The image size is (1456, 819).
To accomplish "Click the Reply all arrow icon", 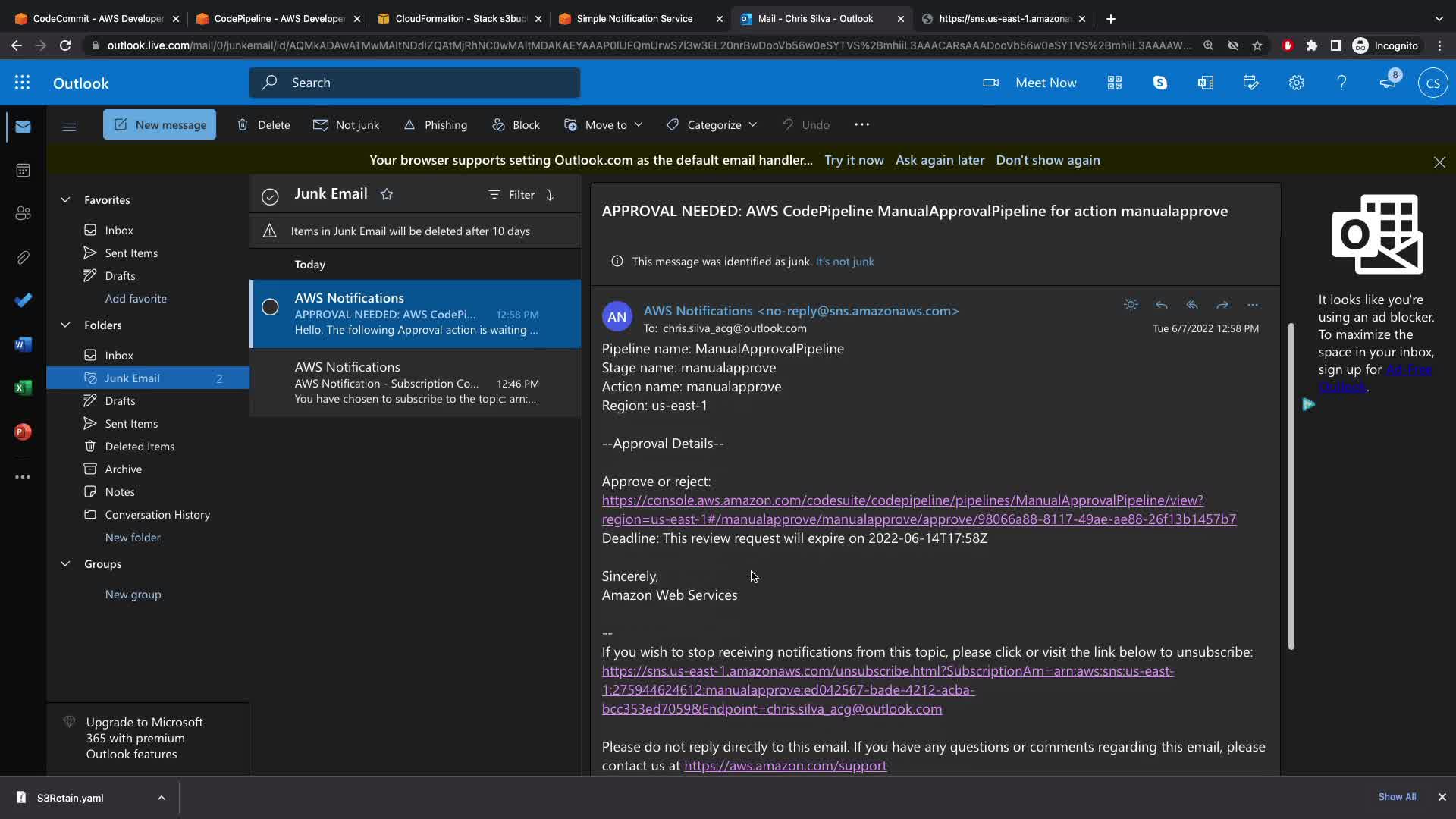I will click(1191, 305).
